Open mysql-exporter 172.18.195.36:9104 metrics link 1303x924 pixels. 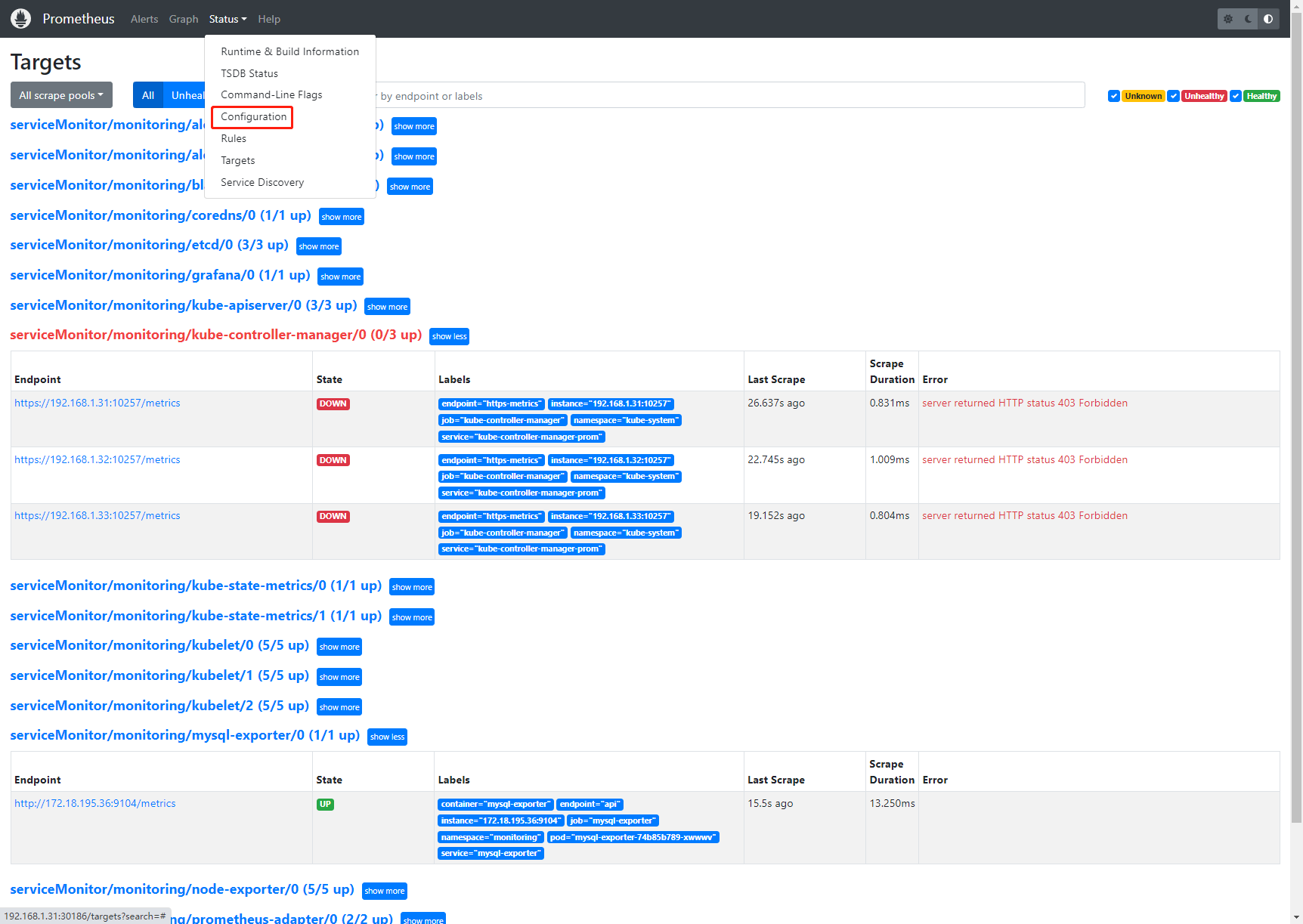pyautogui.click(x=95, y=803)
